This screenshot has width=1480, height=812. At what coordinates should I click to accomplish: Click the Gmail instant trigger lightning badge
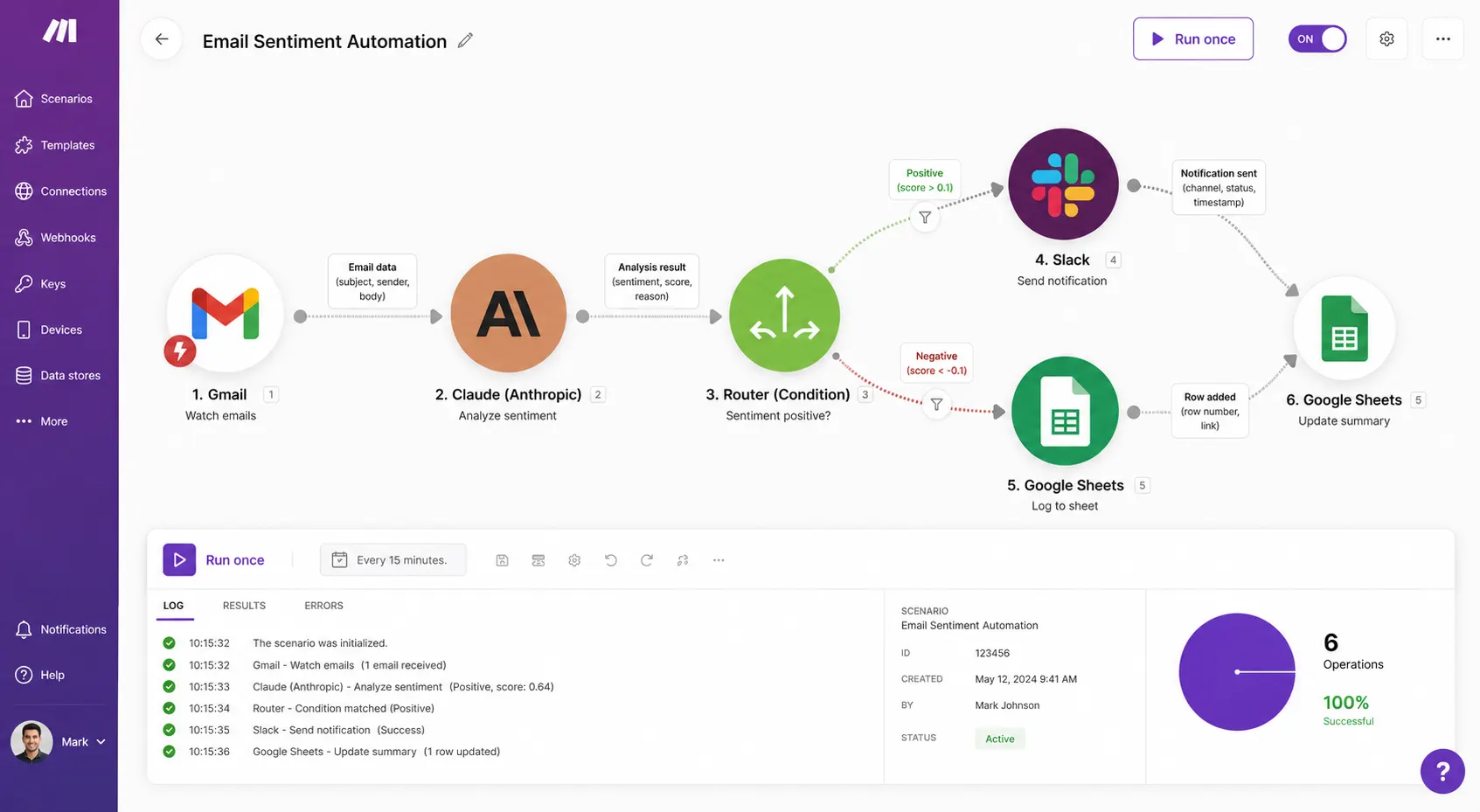point(180,351)
